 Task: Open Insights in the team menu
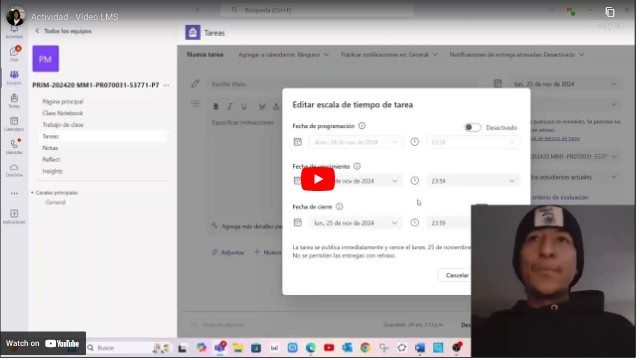(52, 171)
